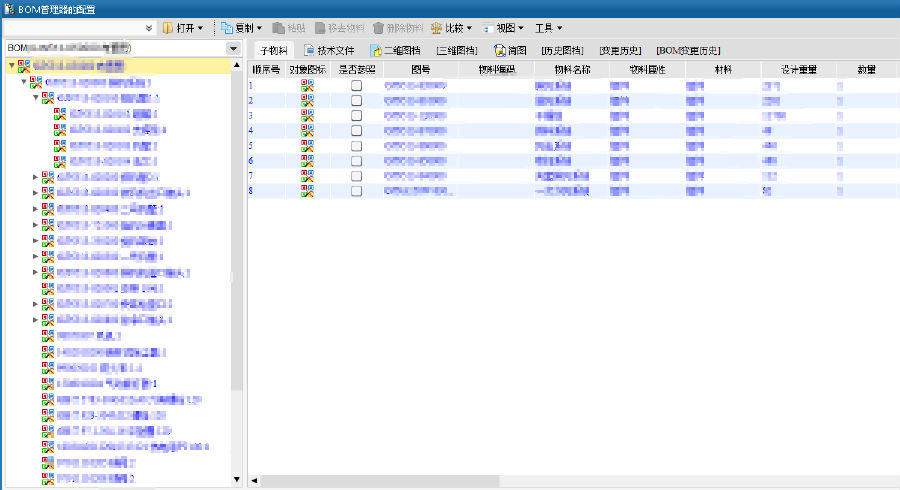Select the root node icon in BOM tree
Image resolution: width=900 pixels, height=490 pixels.
[24, 66]
